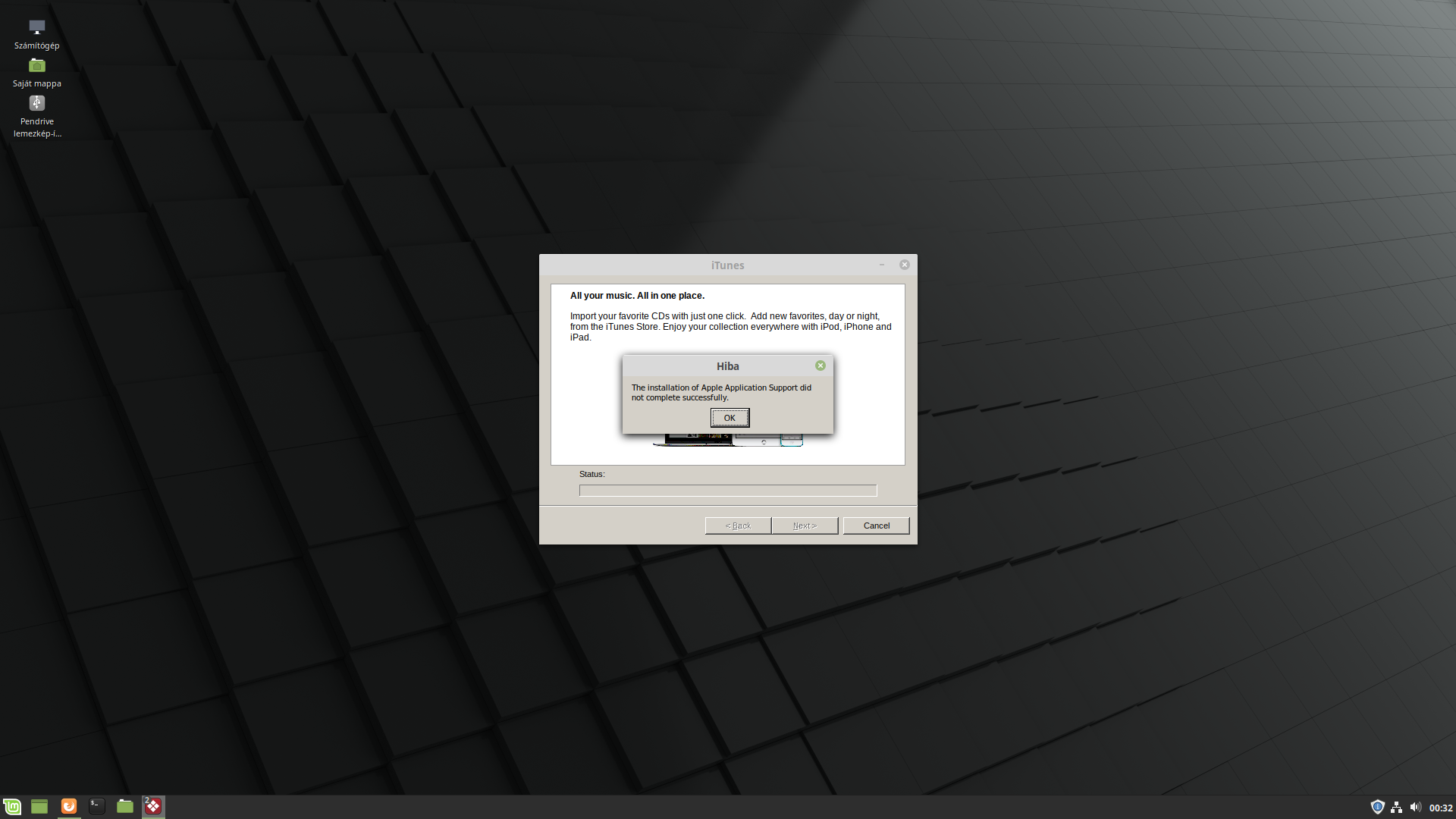Viewport: 1456px width, 819px height.
Task: Open the Saját mappa home folder
Action: 36,72
